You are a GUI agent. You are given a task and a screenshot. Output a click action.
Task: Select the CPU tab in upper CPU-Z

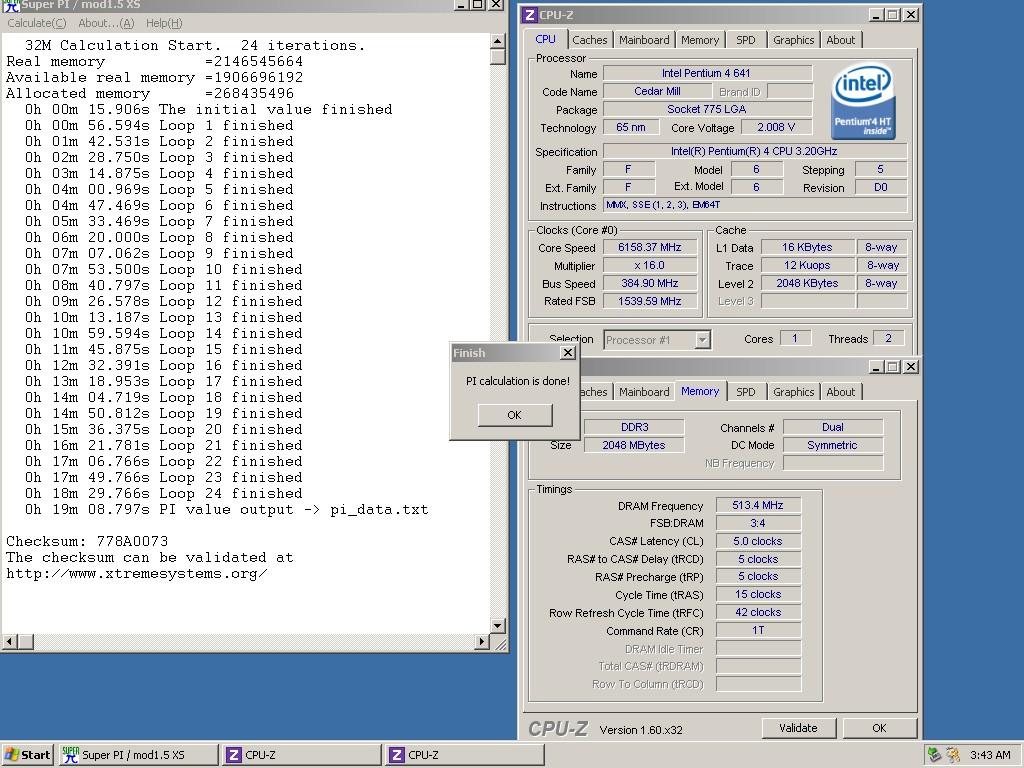pyautogui.click(x=545, y=39)
